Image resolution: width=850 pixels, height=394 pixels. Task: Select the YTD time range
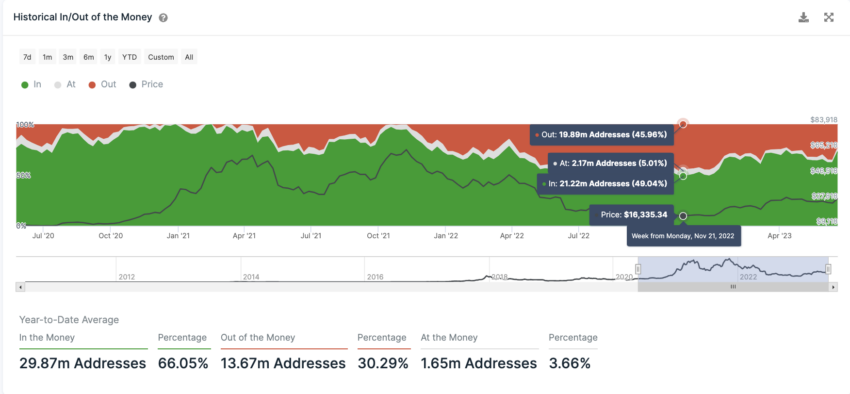(130, 57)
